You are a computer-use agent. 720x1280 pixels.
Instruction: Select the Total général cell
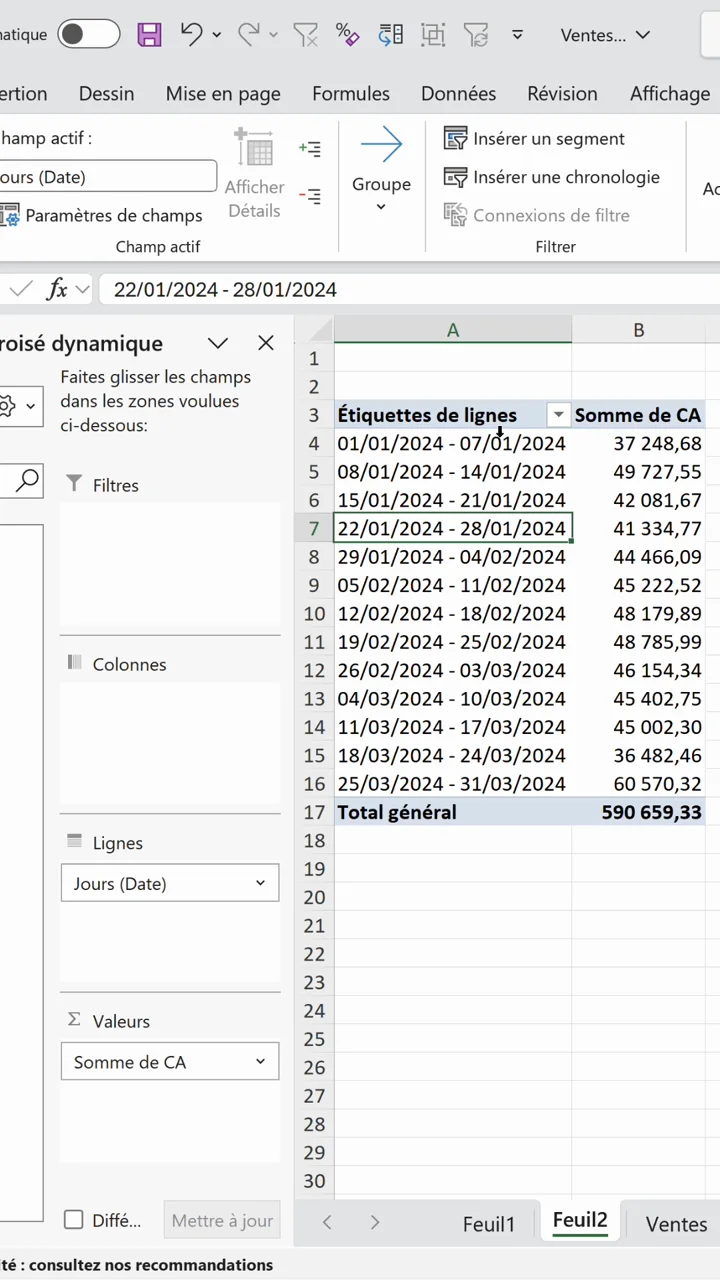453,812
